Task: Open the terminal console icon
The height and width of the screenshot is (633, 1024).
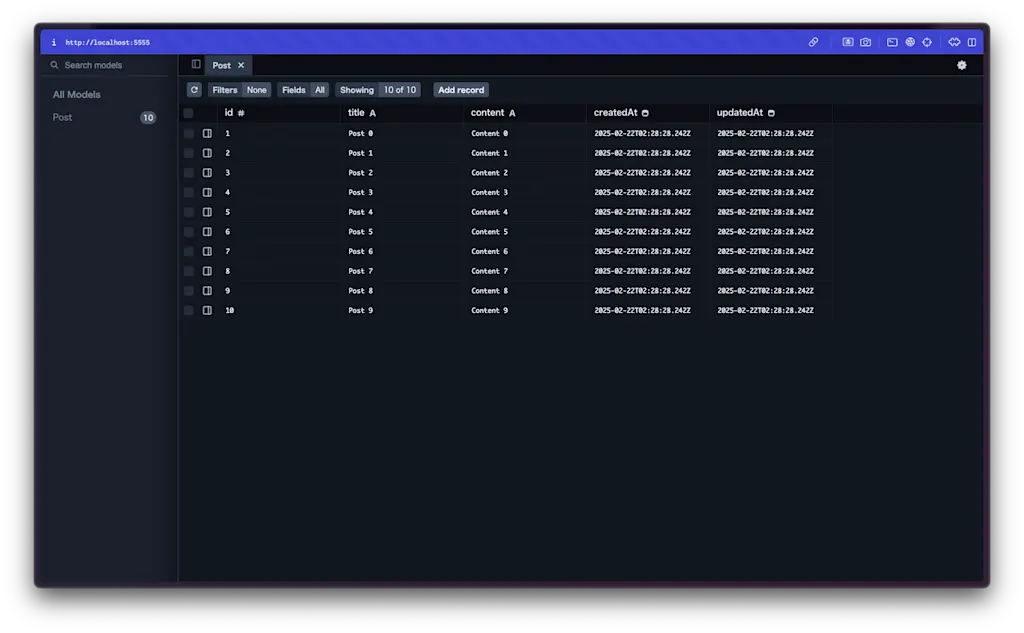Action: coord(892,42)
